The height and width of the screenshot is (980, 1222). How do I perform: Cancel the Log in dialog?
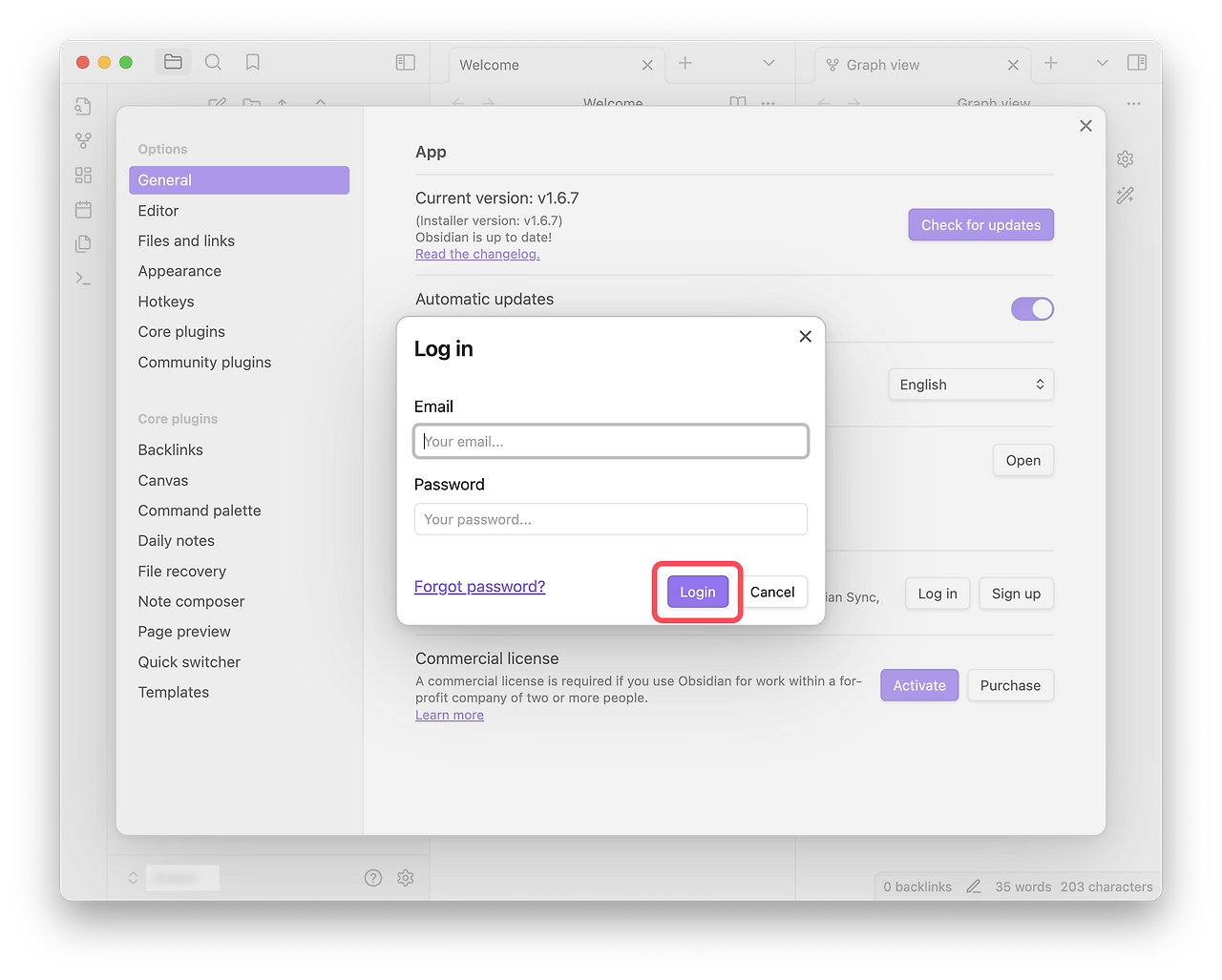click(772, 593)
